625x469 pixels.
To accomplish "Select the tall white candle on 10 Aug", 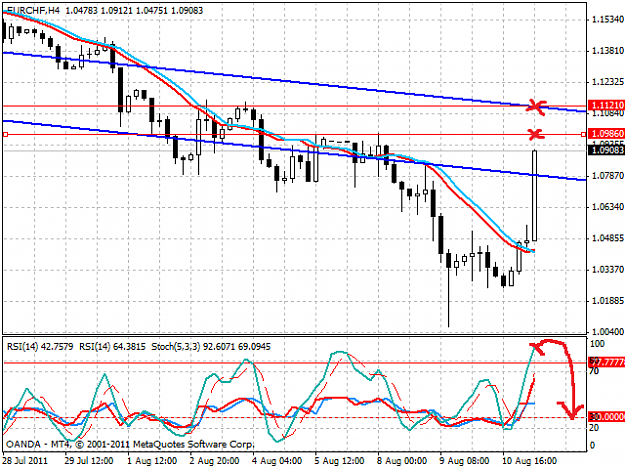I will 535,195.
